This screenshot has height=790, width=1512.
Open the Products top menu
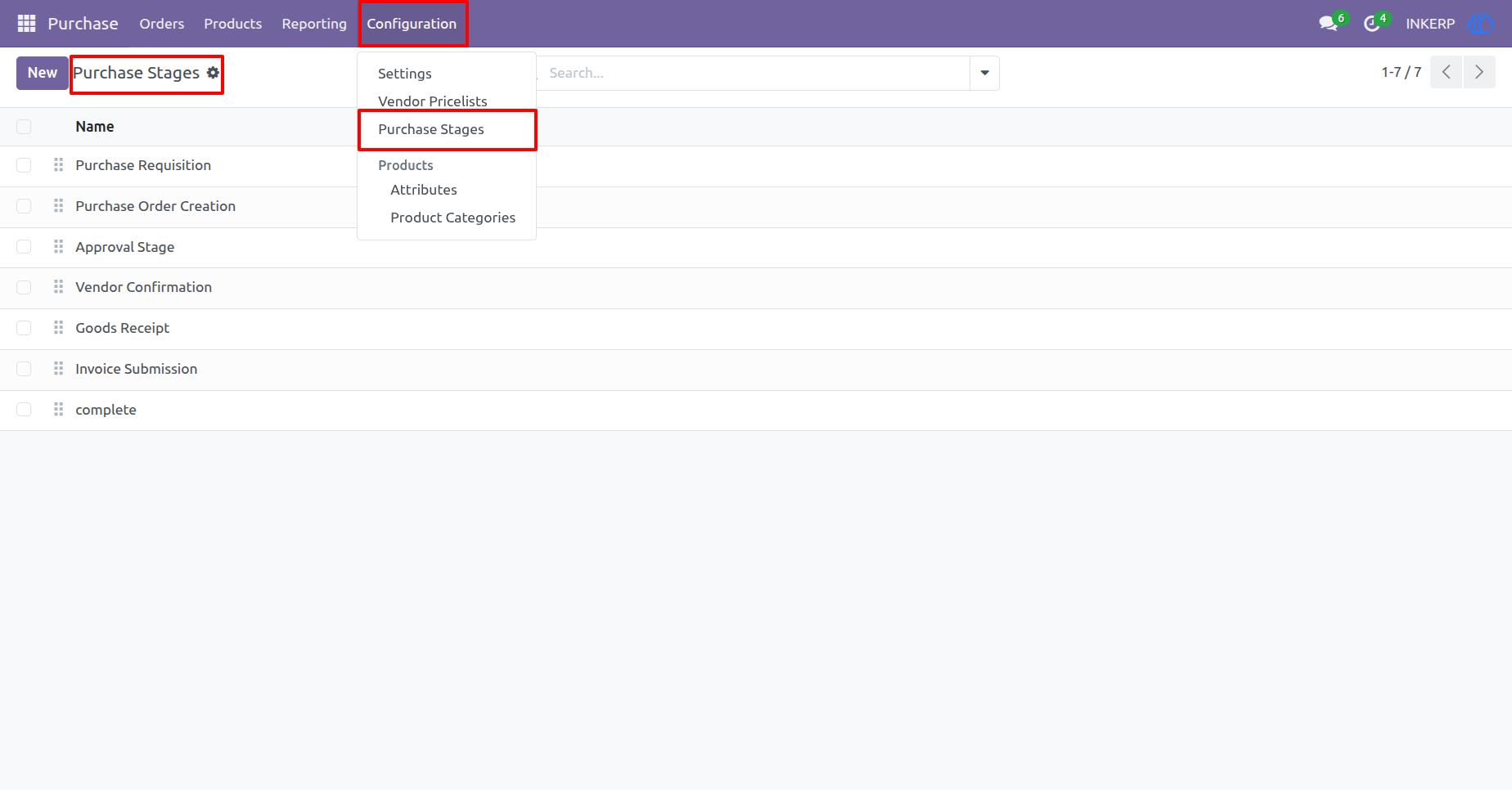pos(233,24)
